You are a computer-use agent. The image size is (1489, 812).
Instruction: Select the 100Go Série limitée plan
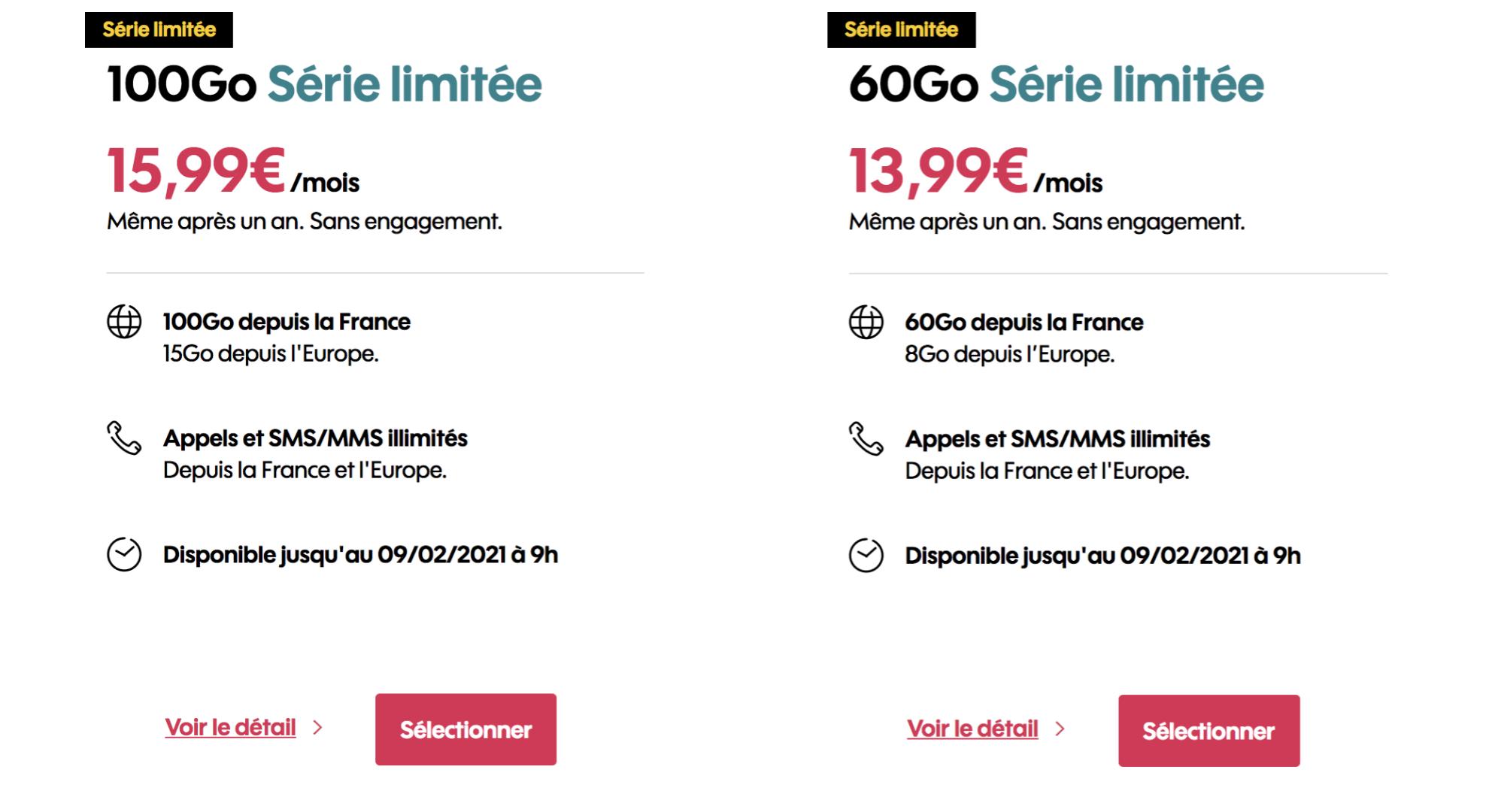tap(466, 729)
